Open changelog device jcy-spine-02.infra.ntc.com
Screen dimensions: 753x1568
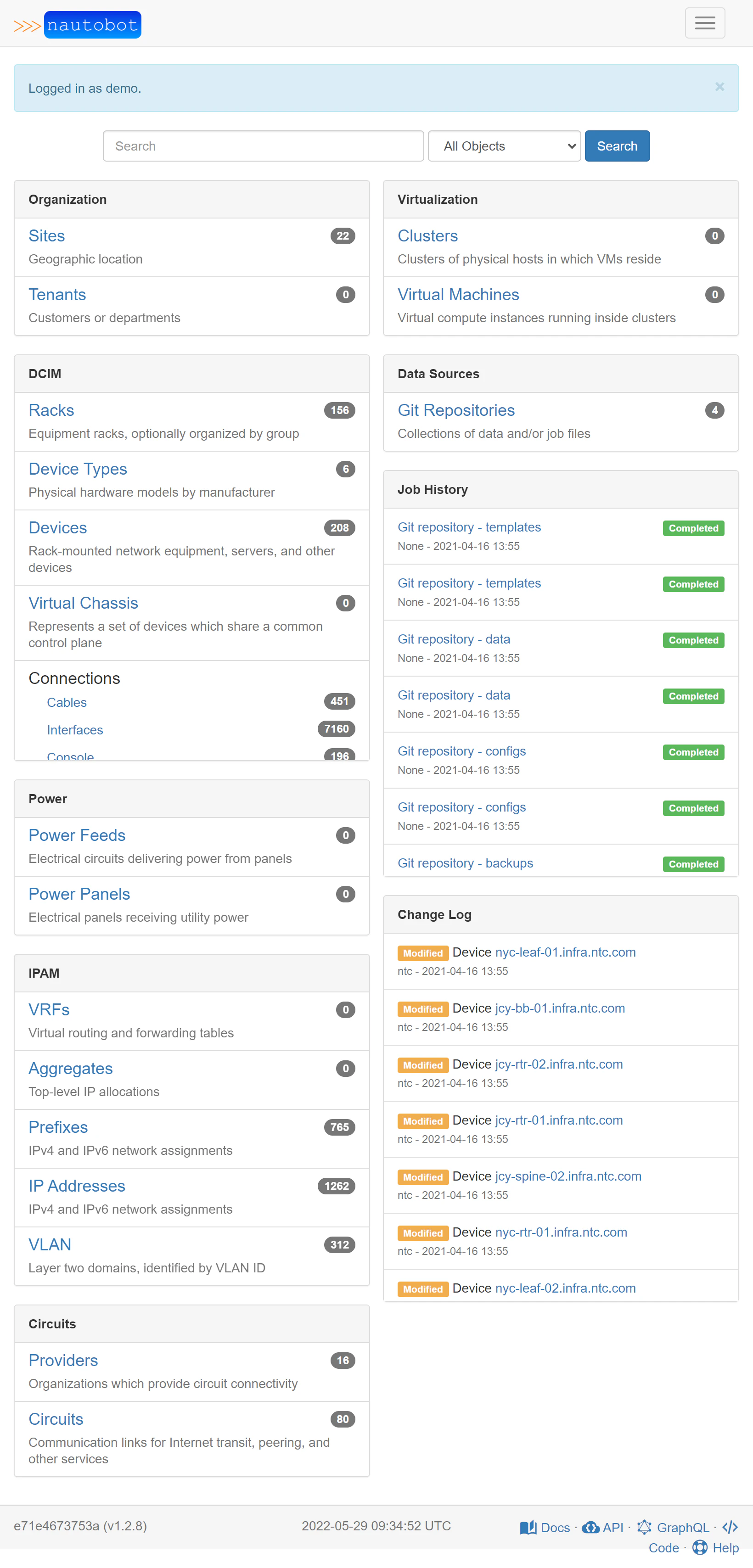(568, 1176)
